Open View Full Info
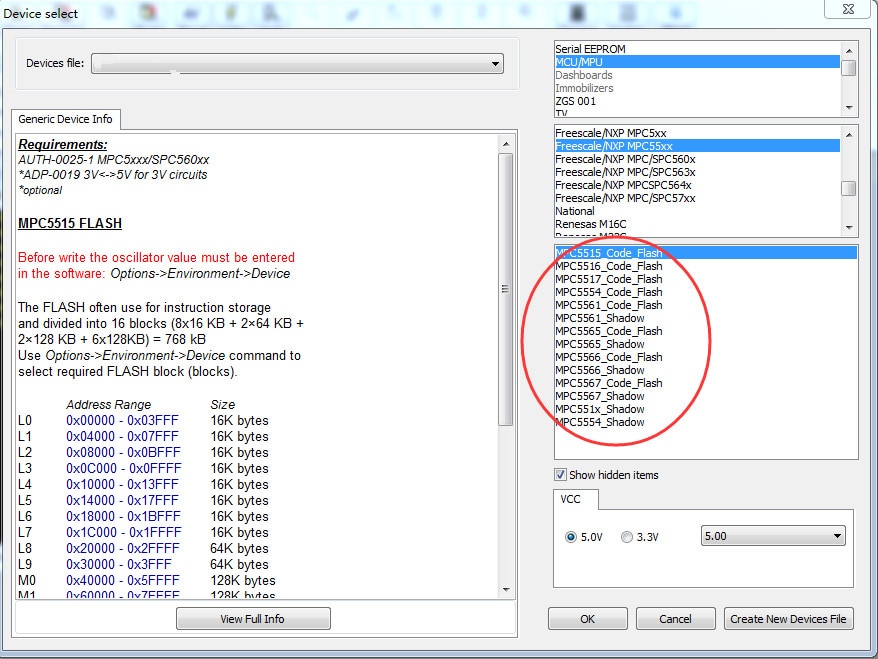Screen dimensions: 878x659 pyautogui.click(x=252, y=619)
